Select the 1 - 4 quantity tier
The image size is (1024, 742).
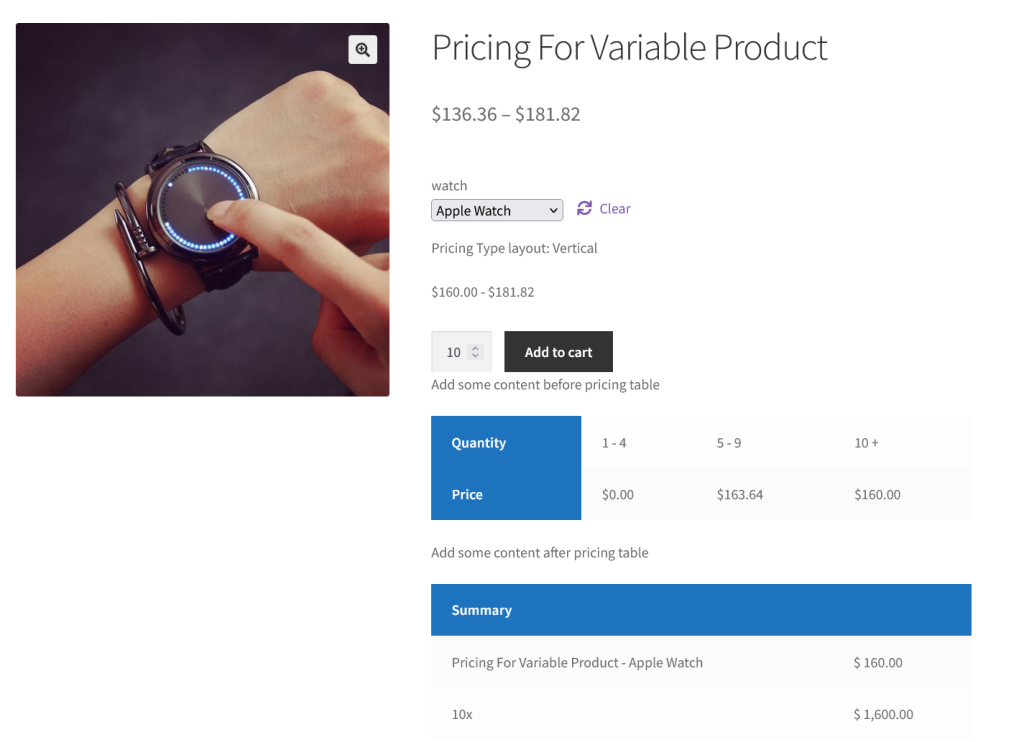tap(614, 443)
